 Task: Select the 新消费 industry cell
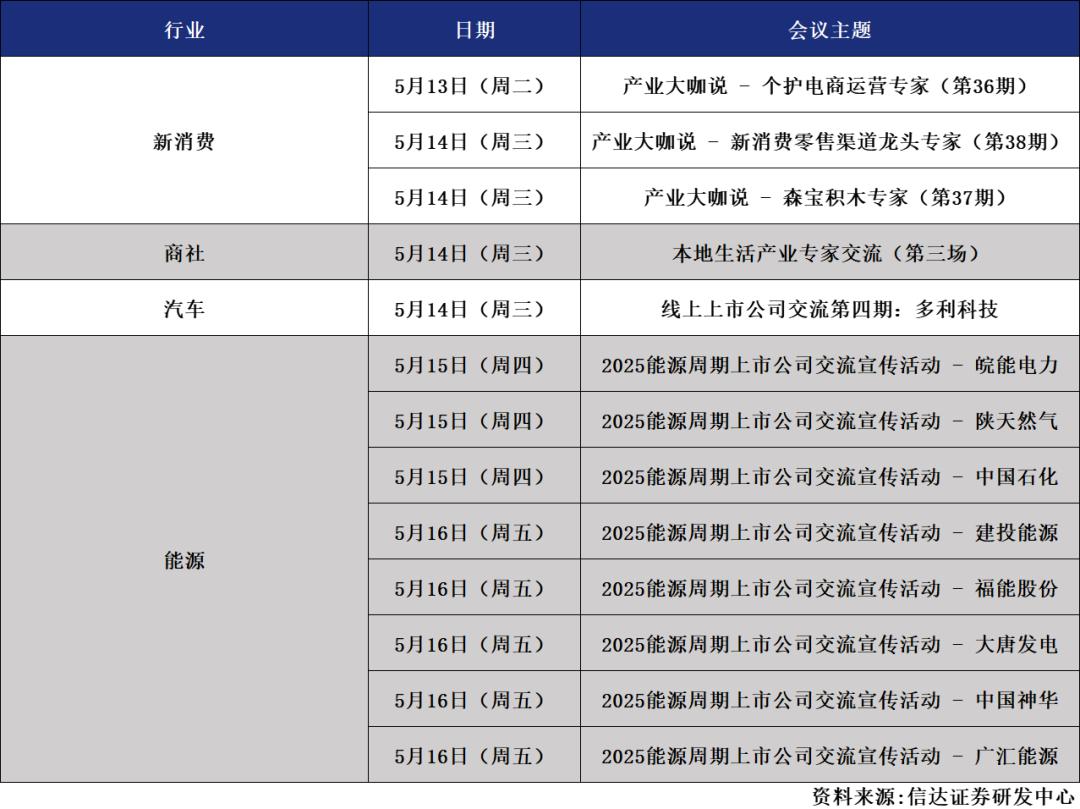184,140
